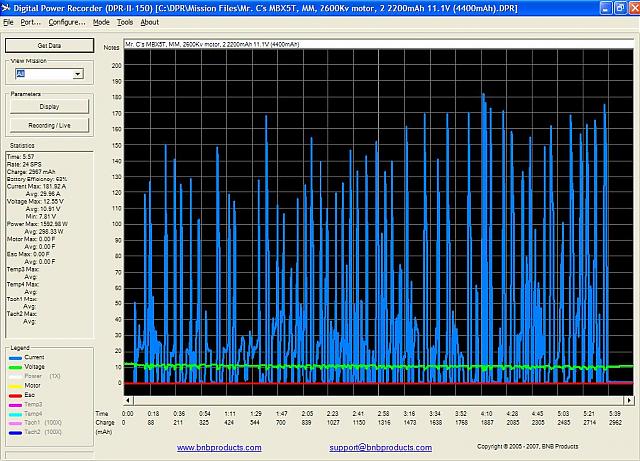Open the Configure... menu
Screen dimensions: 640x461
[x=67, y=21]
